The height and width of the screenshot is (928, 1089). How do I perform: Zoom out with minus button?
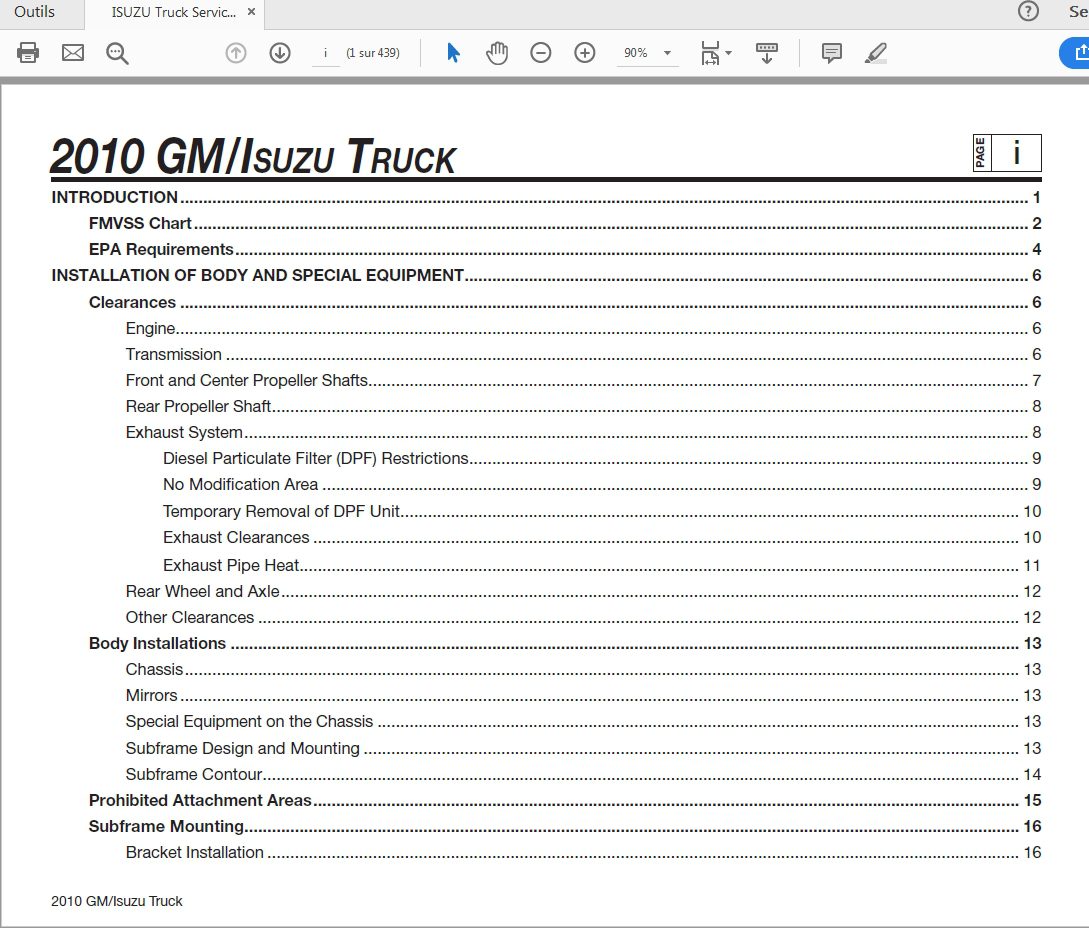[540, 53]
